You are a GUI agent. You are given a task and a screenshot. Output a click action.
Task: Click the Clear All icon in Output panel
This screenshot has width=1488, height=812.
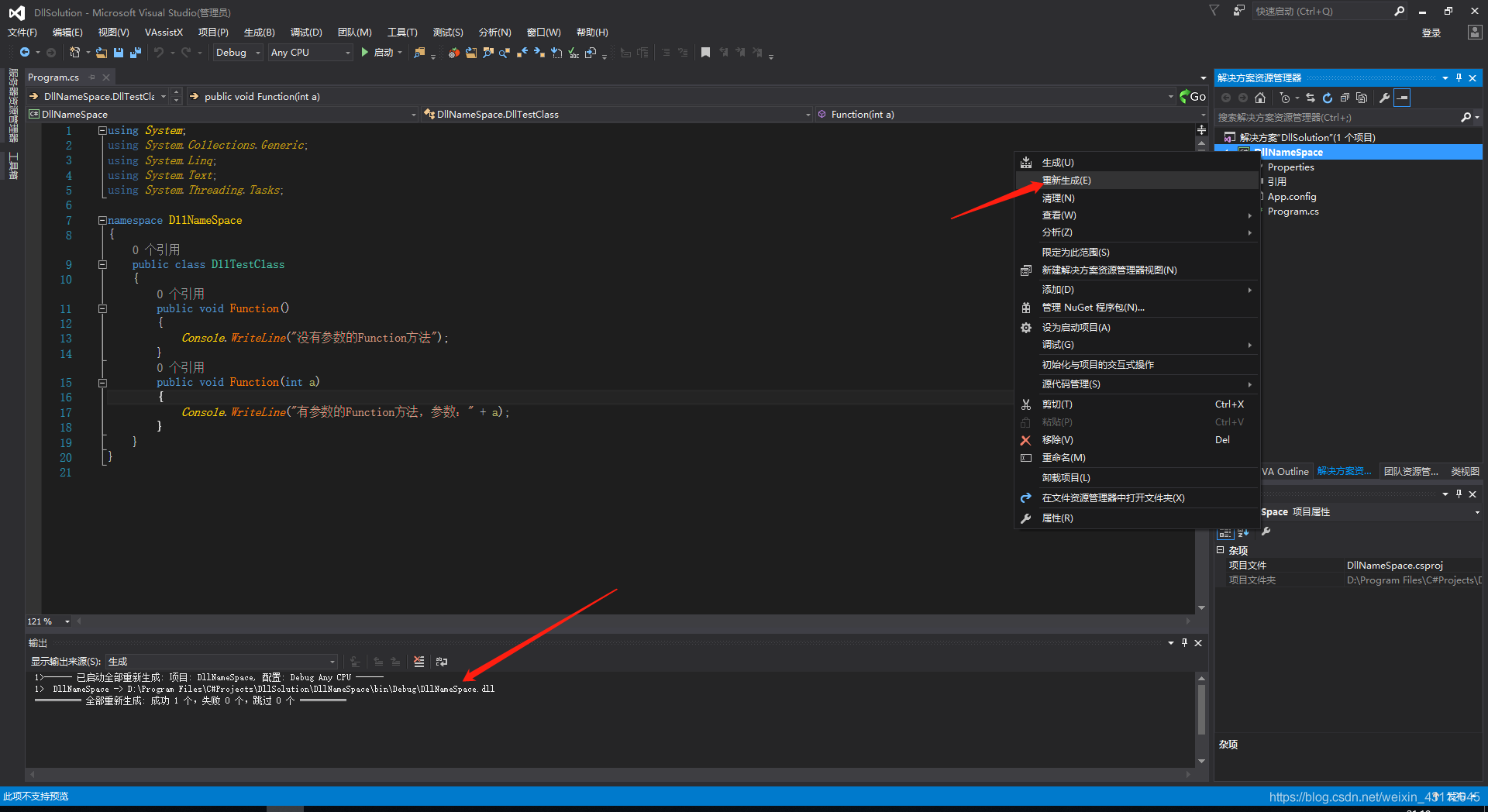419,662
